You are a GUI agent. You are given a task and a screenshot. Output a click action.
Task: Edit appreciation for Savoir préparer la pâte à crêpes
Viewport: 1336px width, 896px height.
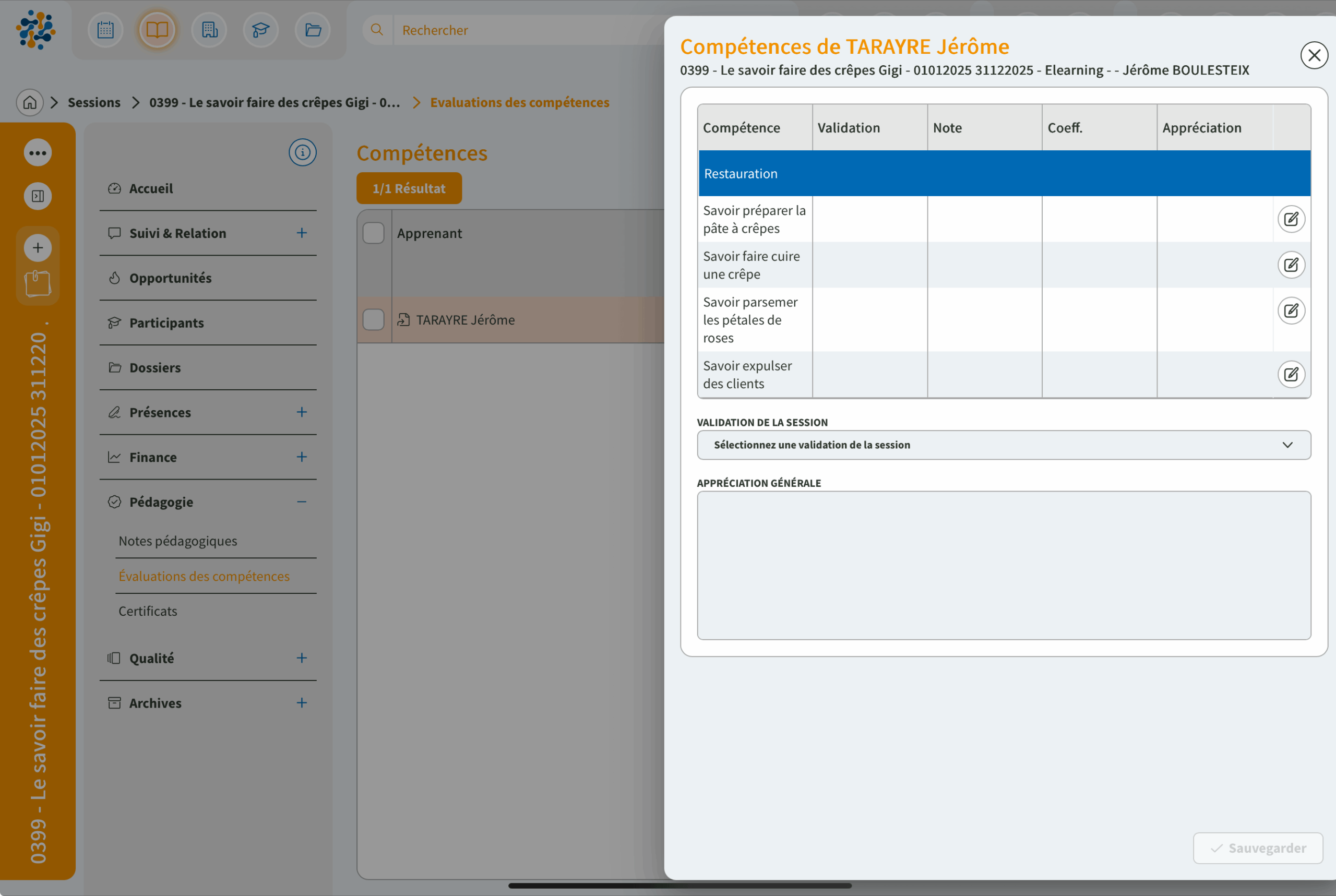[x=1291, y=219]
